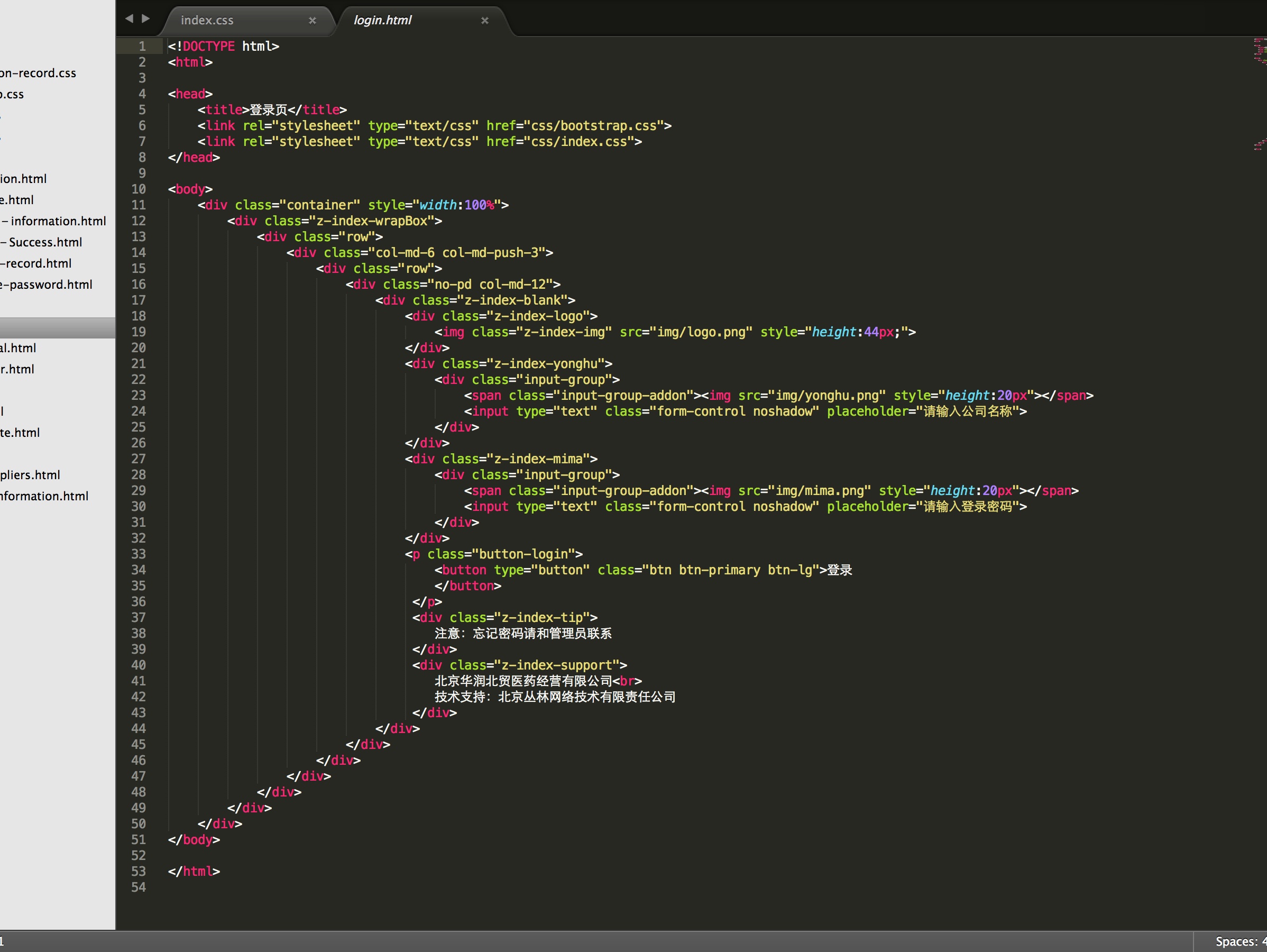The width and height of the screenshot is (1267, 952).
Task: Open the file ending in te.html in the sidebar
Action: pyautogui.click(x=20, y=433)
